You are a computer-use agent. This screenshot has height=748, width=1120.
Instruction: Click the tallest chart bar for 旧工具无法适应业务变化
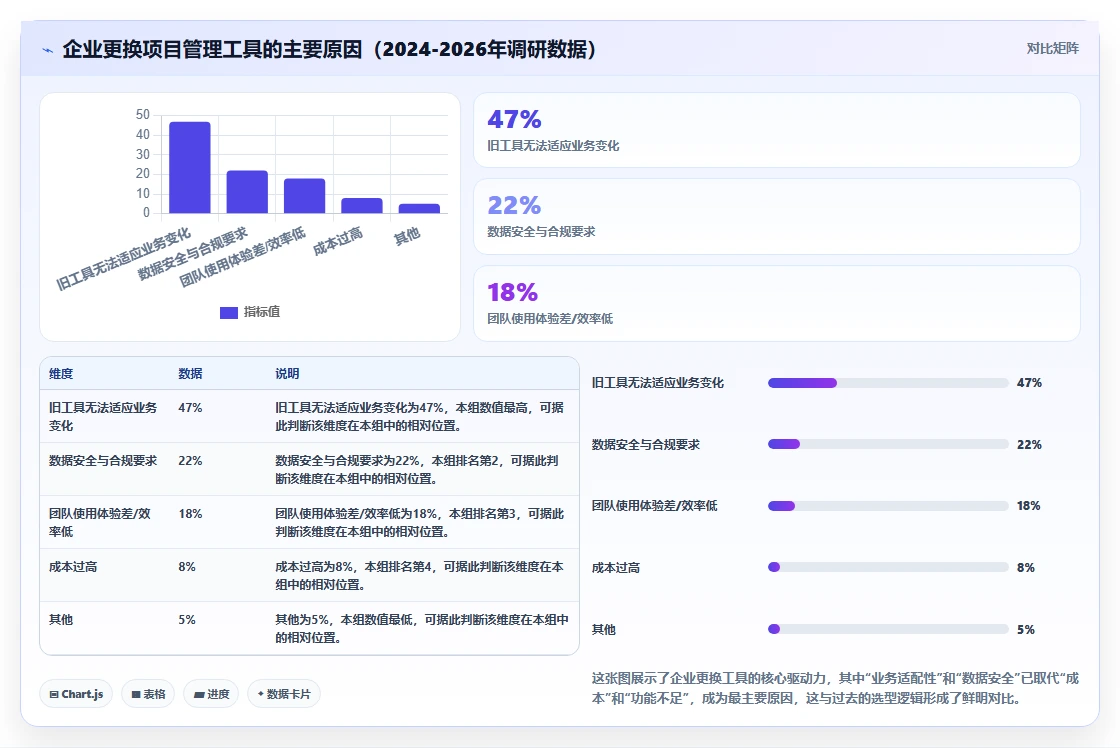189,167
